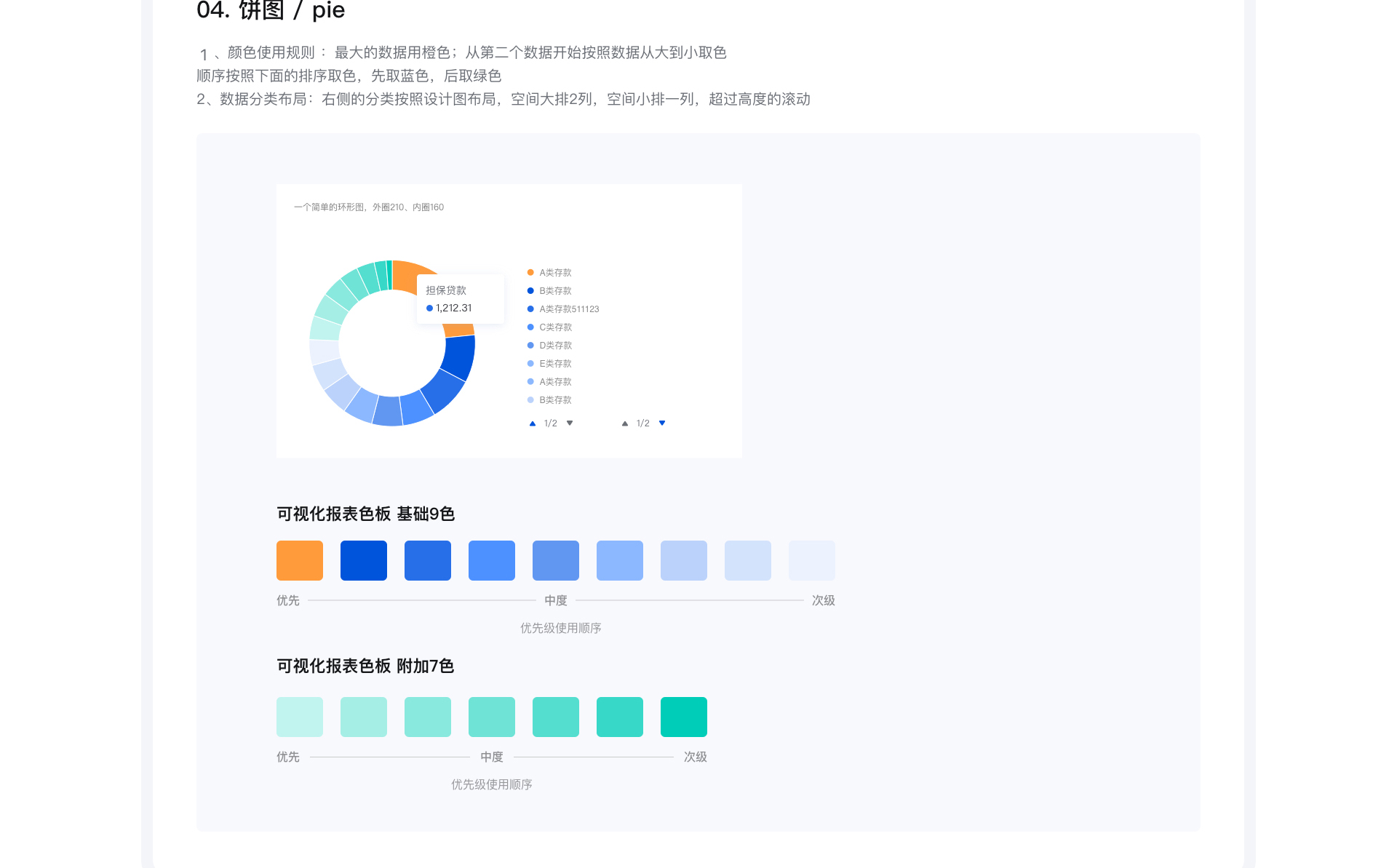
Task: Click the orange donut chart segment
Action: click(405, 274)
